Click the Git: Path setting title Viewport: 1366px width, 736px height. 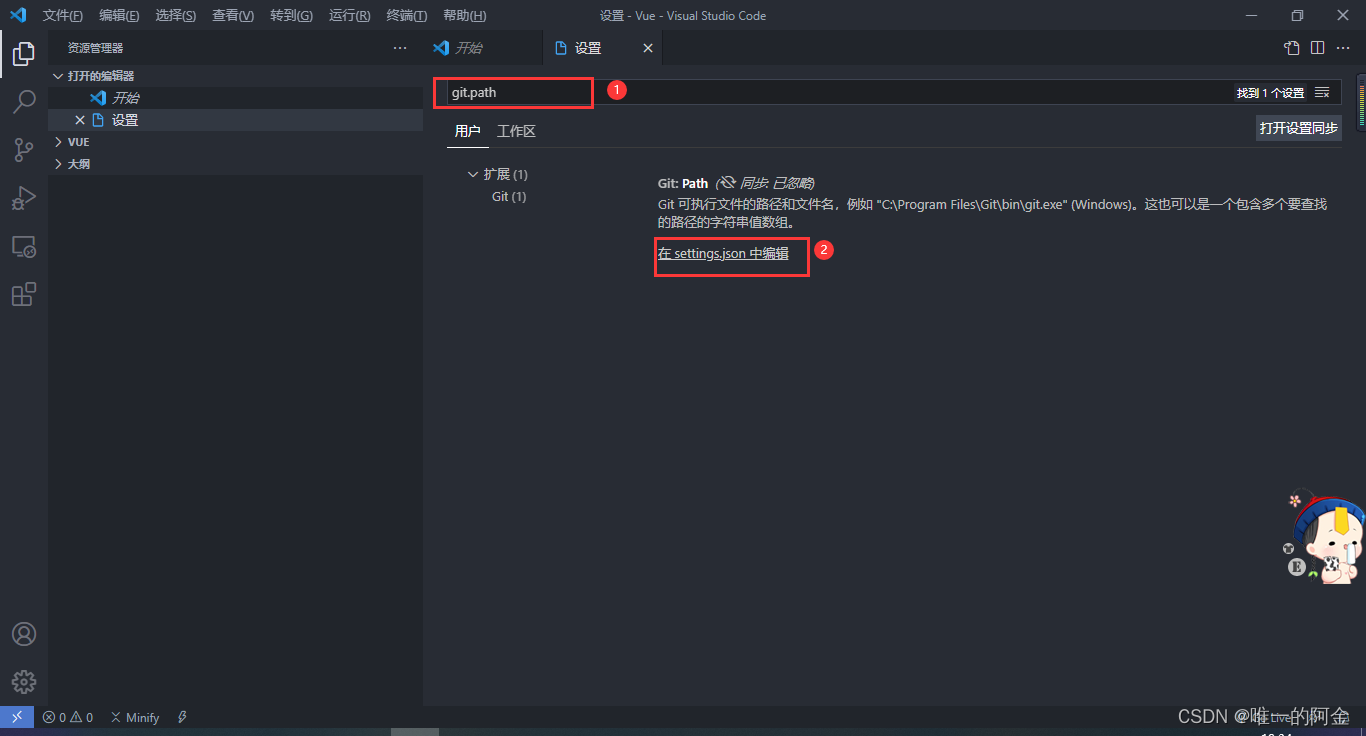[683, 183]
